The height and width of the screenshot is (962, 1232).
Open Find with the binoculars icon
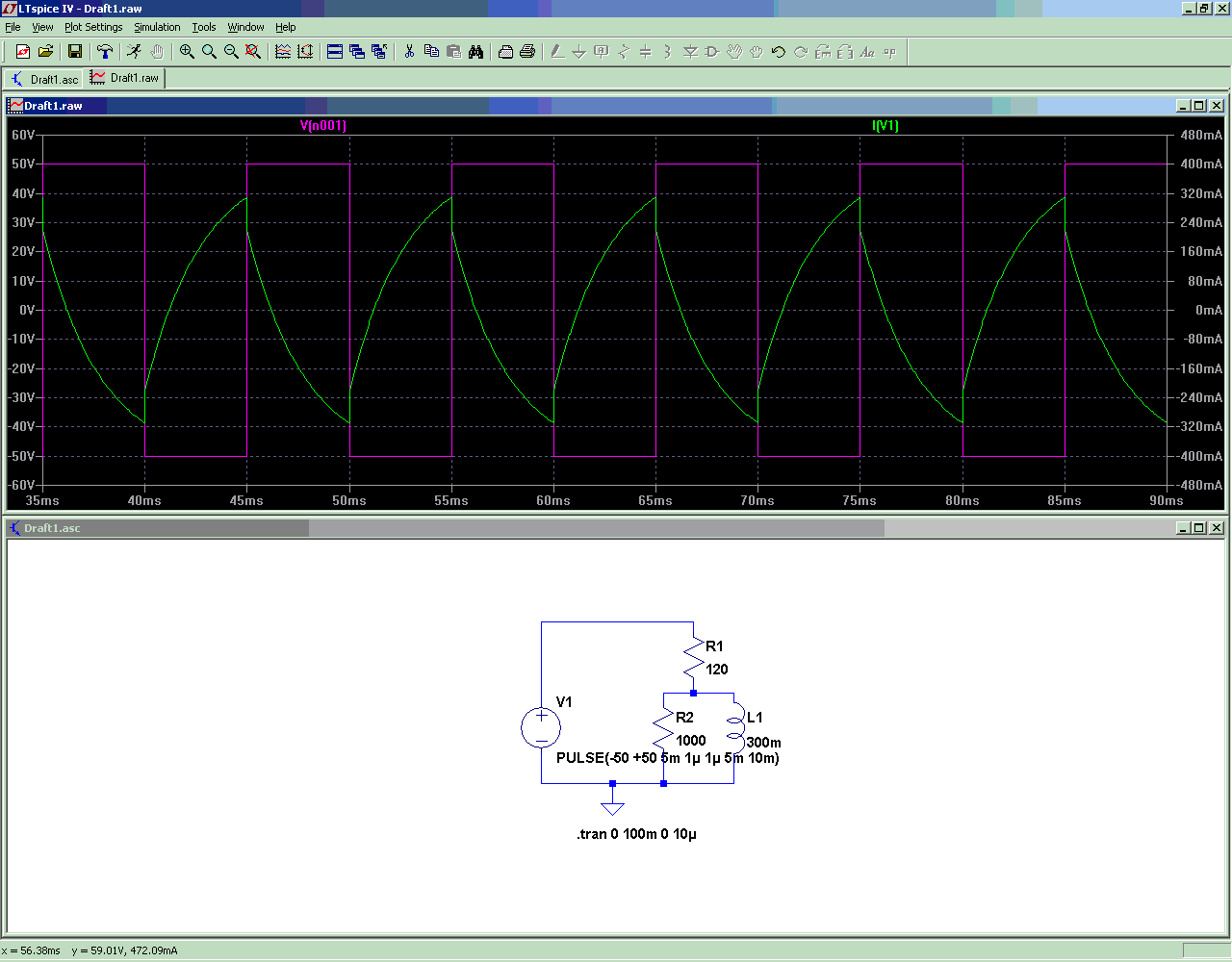(475, 52)
